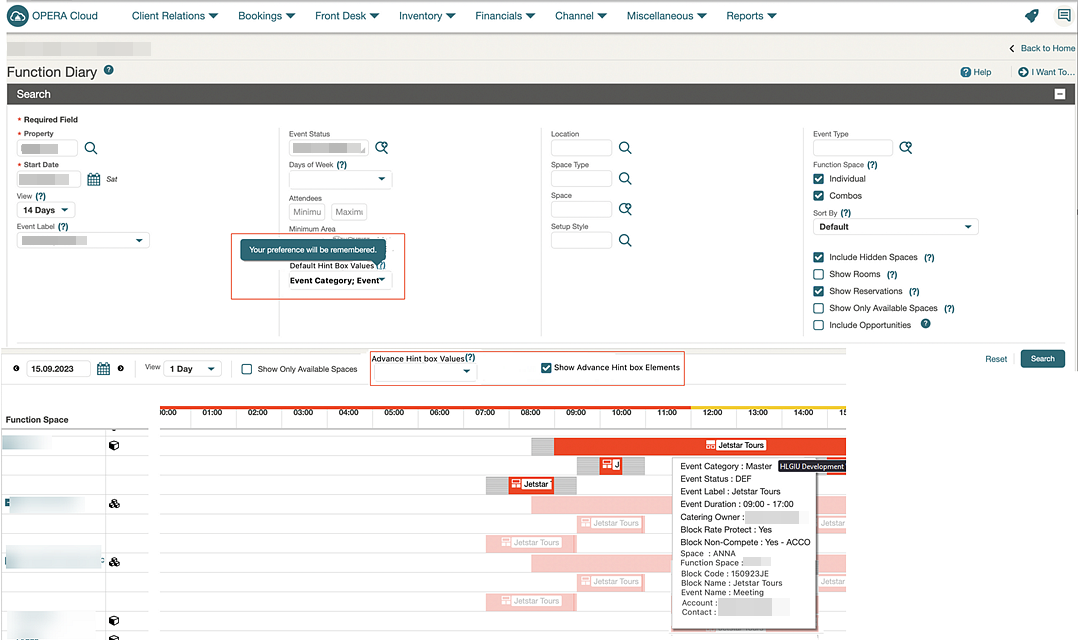
Task: Open Miscellaneous menu
Action: tap(666, 16)
